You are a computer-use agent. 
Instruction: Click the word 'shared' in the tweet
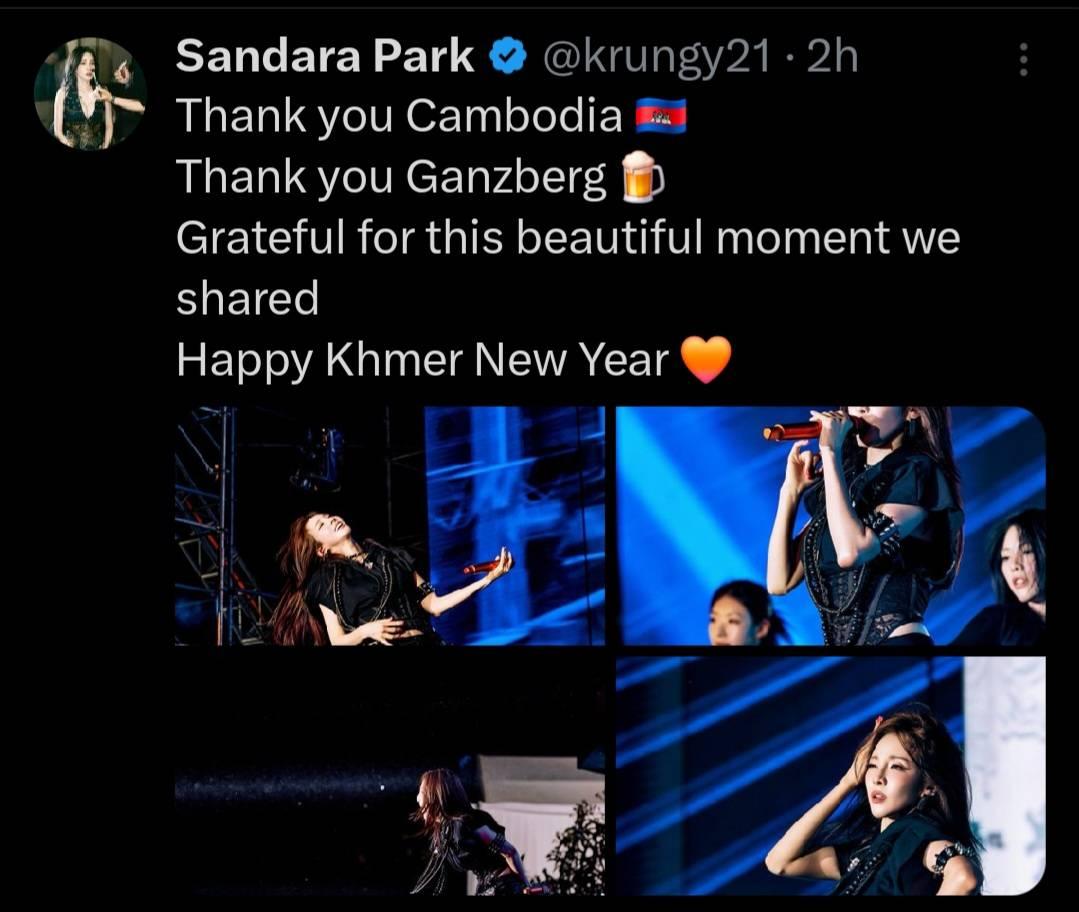click(248, 298)
